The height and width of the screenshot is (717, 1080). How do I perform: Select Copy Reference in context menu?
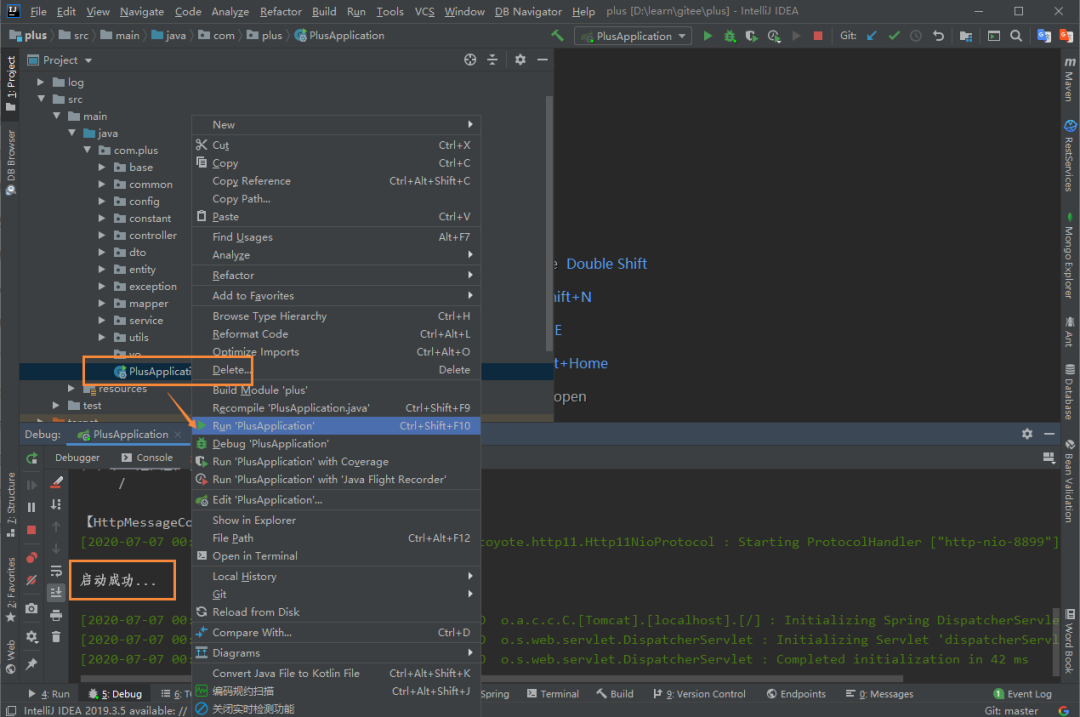336,181
